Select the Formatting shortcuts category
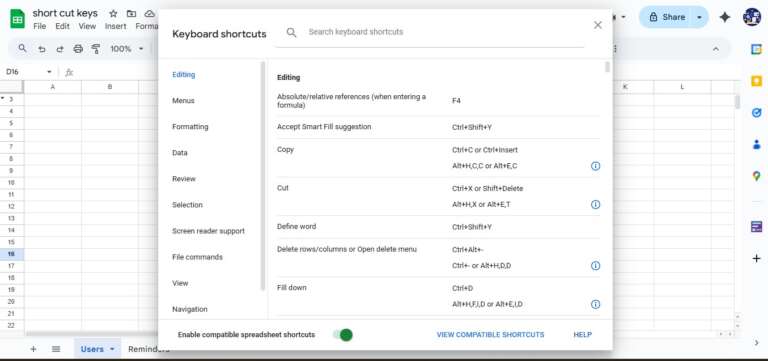 [190, 127]
